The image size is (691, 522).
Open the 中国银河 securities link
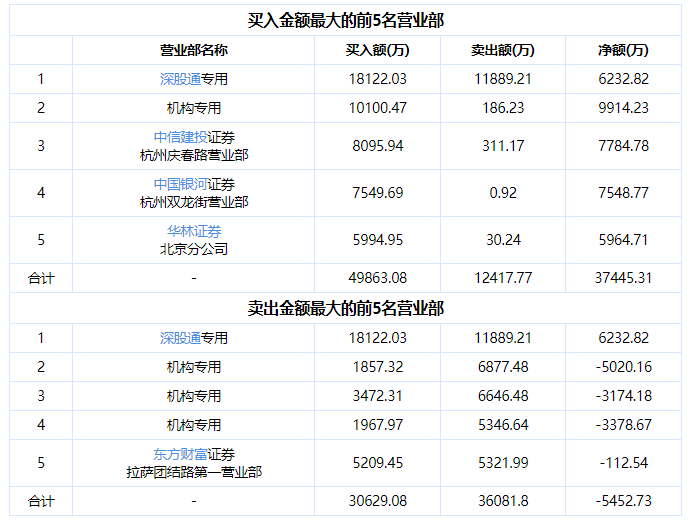[x=180, y=184]
